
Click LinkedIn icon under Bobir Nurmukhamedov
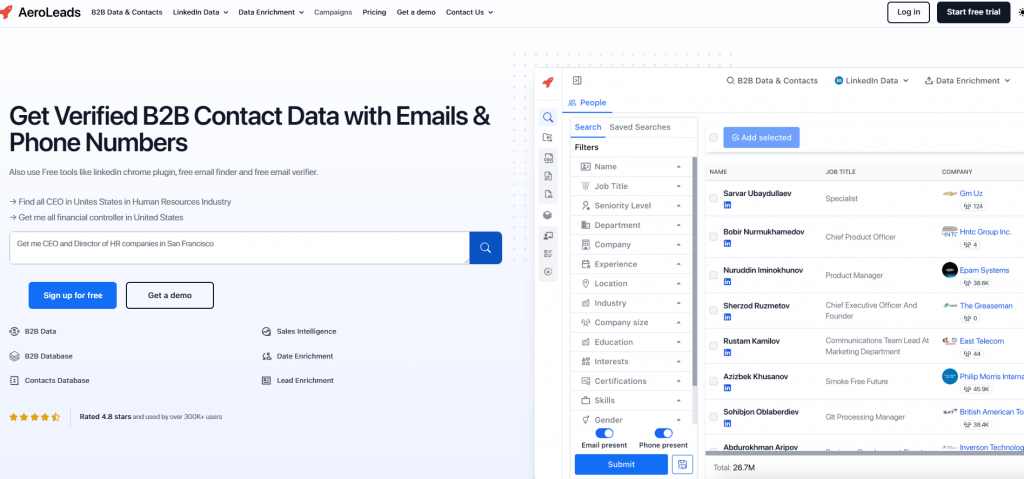tap(728, 244)
